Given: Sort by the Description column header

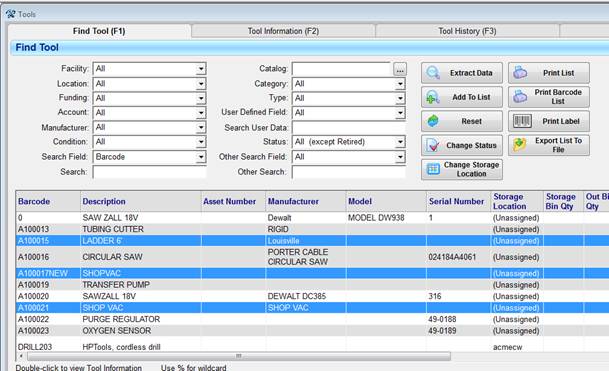Looking at the screenshot, I should click(x=141, y=201).
